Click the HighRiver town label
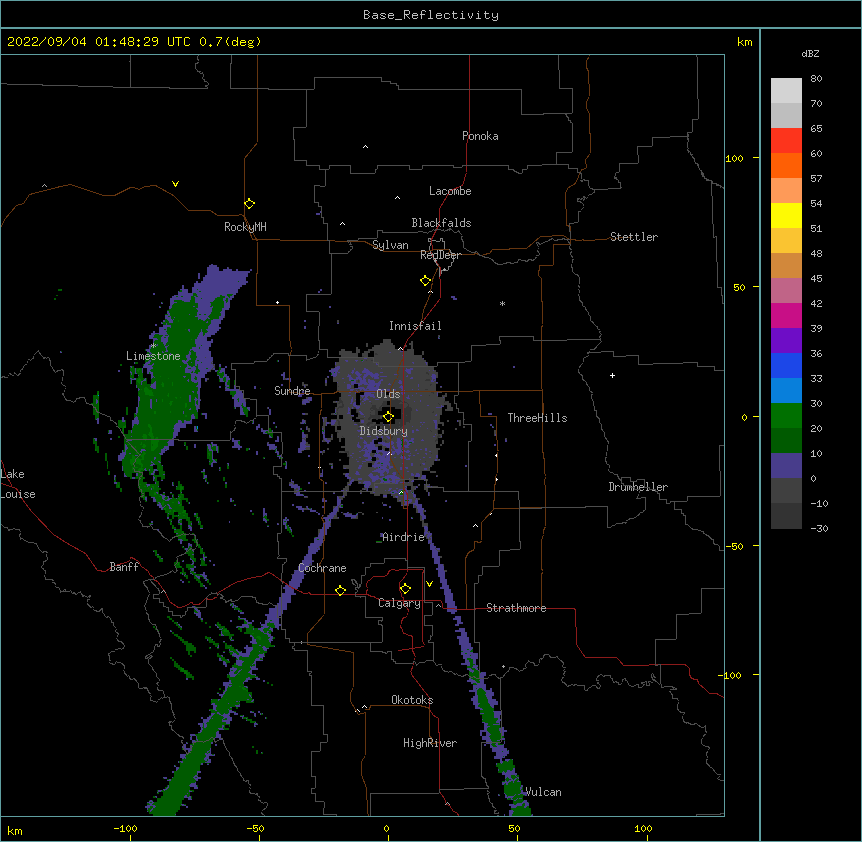This screenshot has width=862, height=842. click(430, 743)
